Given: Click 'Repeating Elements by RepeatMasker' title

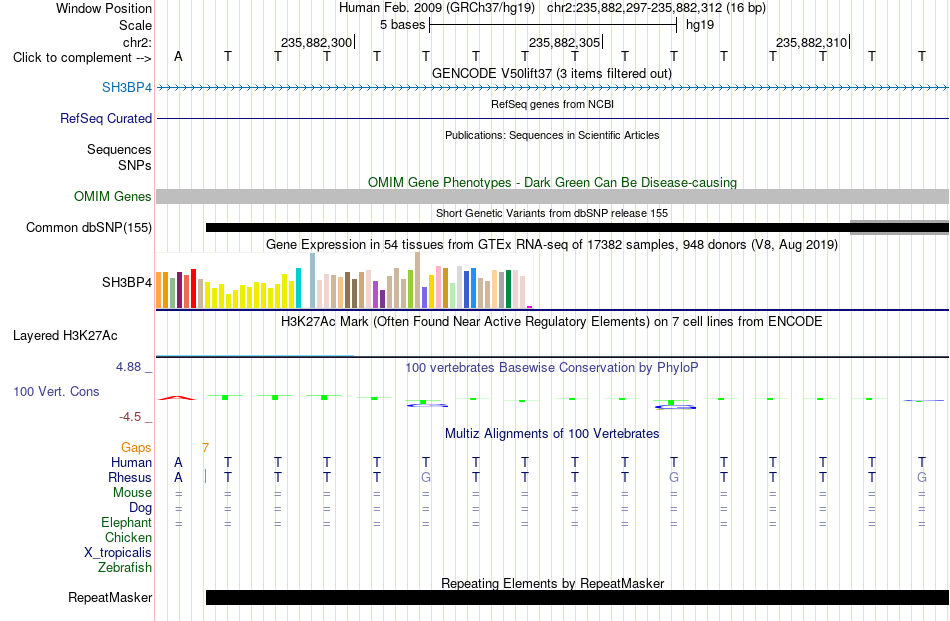Looking at the screenshot, I should click(x=552, y=583).
